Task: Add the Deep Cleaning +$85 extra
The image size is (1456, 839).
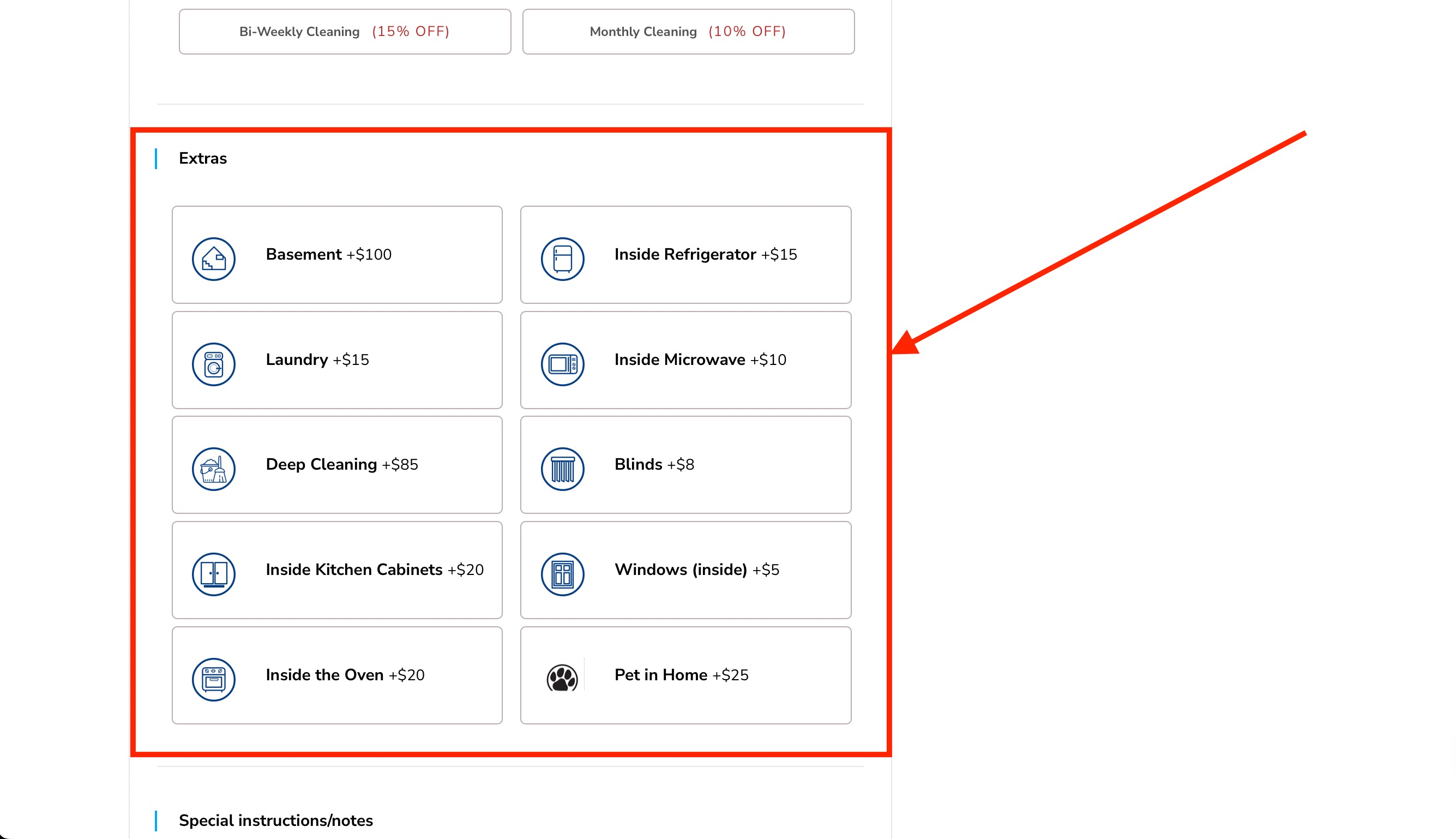Action: pyautogui.click(x=337, y=464)
